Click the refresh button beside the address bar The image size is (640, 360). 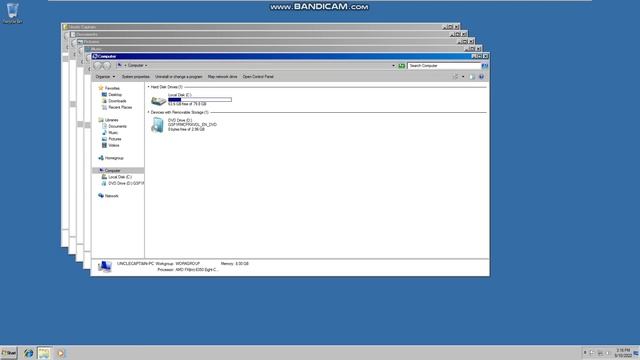402,66
